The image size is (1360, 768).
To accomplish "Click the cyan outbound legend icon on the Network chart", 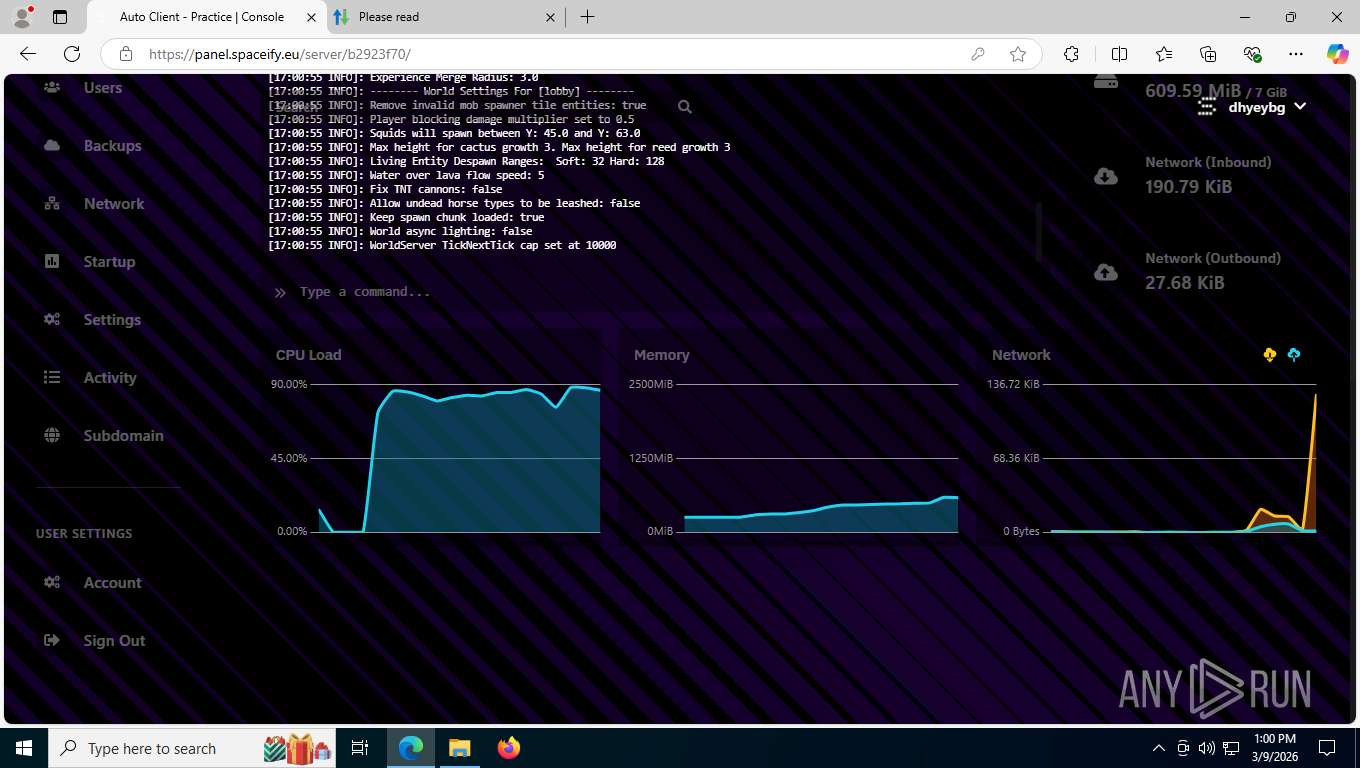I will click(1294, 355).
